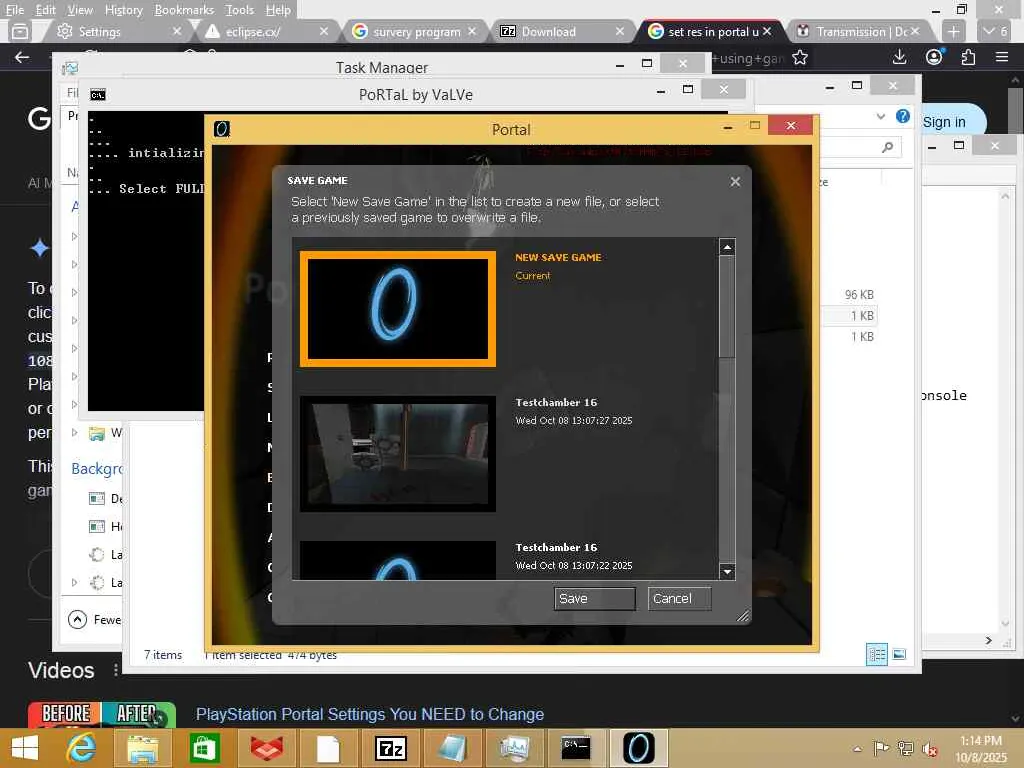This screenshot has height=768, width=1024.
Task: Cancel the Save Game dialog
Action: coord(679,598)
